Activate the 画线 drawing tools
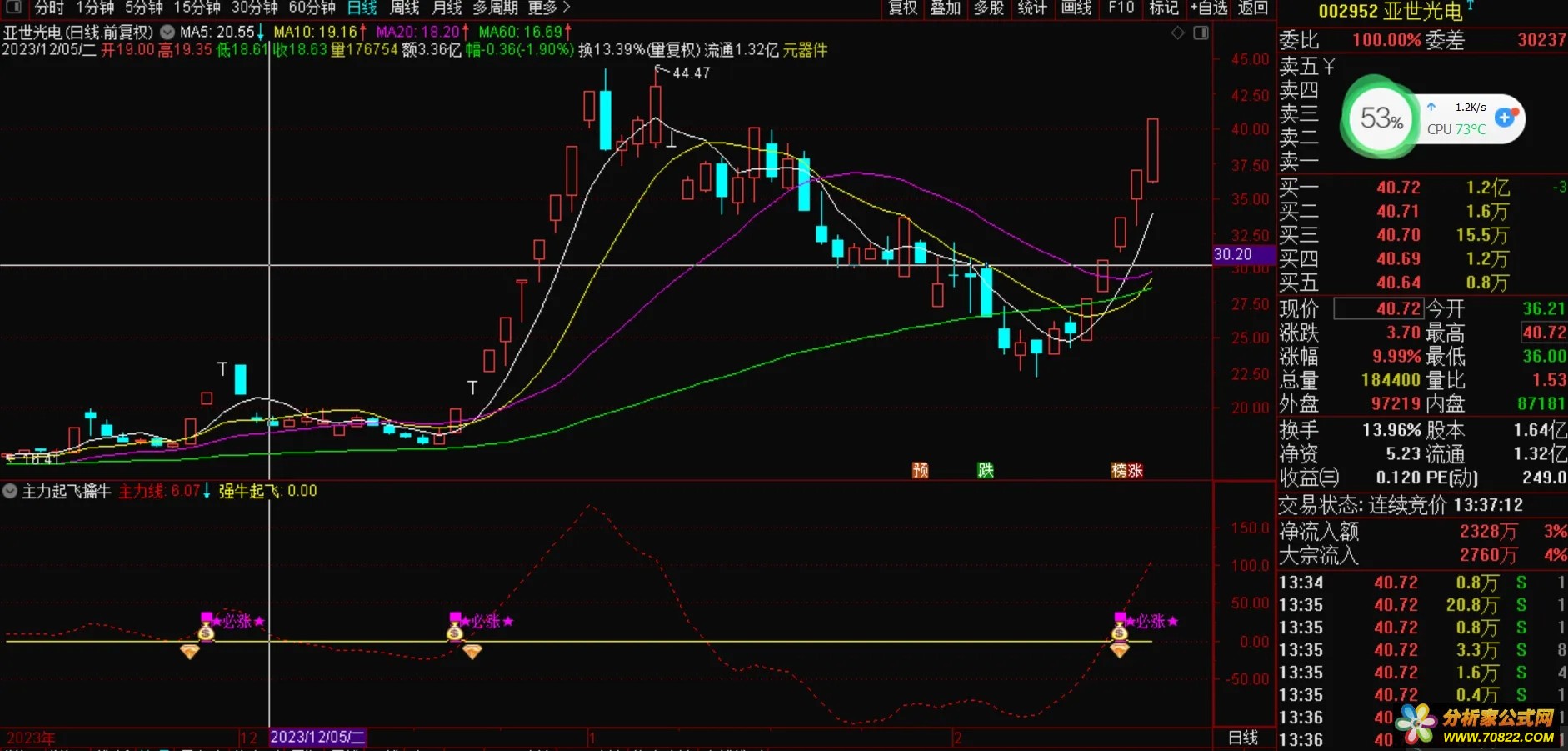This screenshot has height=751, width=1568. 1076,8
